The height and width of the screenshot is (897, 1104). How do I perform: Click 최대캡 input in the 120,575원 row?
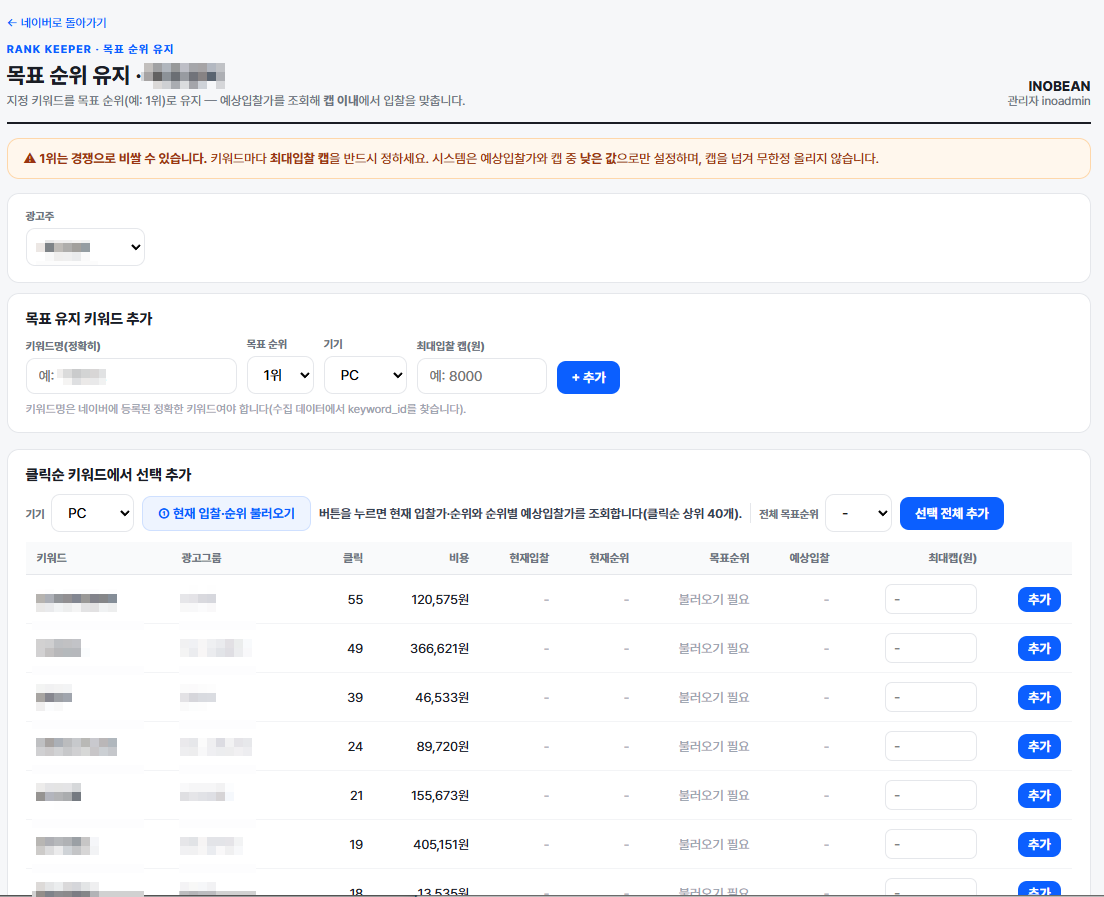[930, 599]
